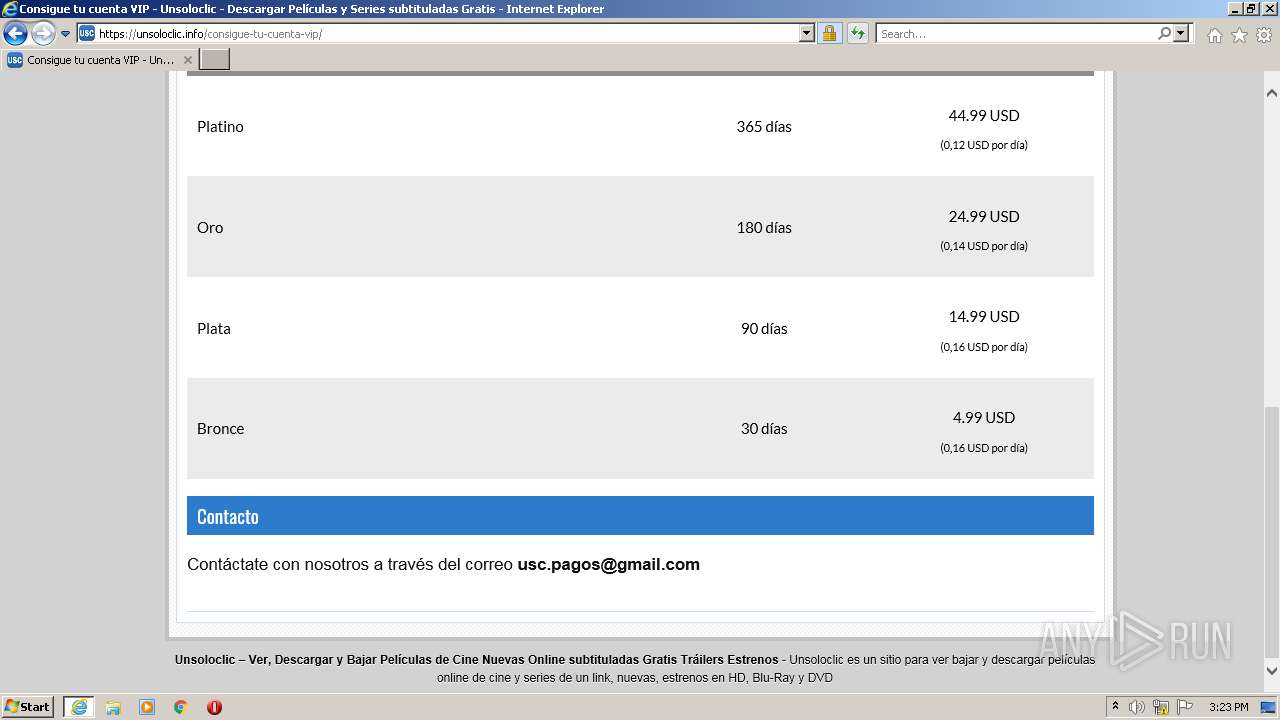Screen dimensions: 1280x720
Task: Click the Action Center flag icon
Action: [x=1185, y=707]
